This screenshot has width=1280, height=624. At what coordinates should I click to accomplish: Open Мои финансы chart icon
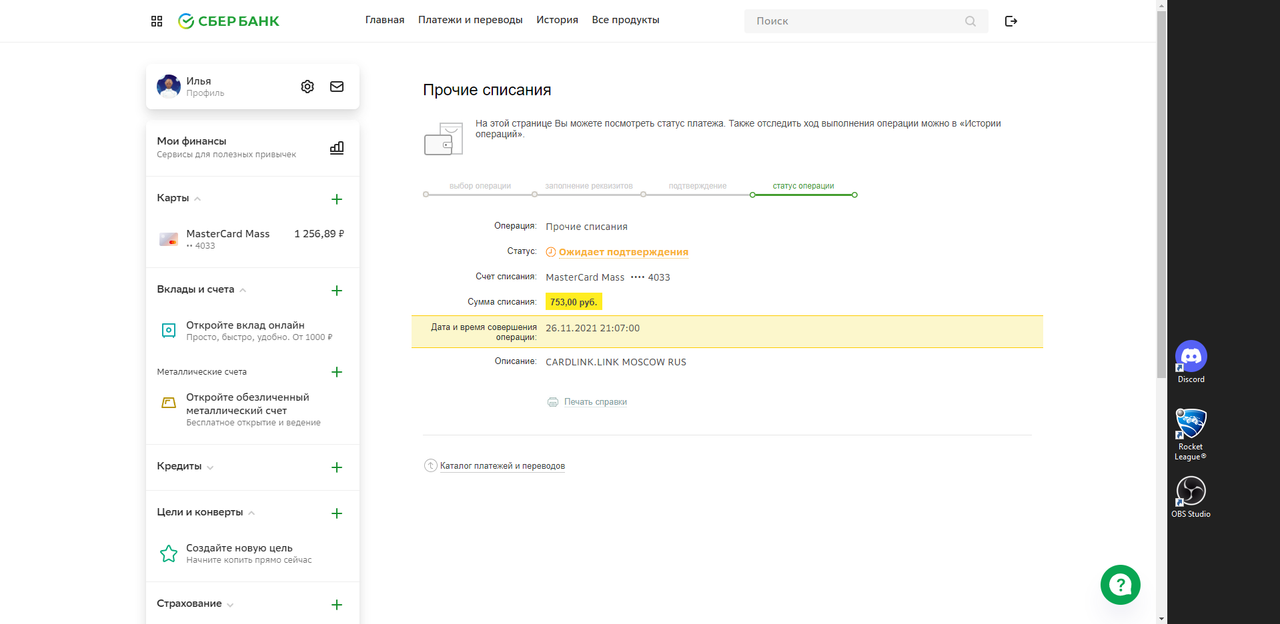click(x=337, y=148)
